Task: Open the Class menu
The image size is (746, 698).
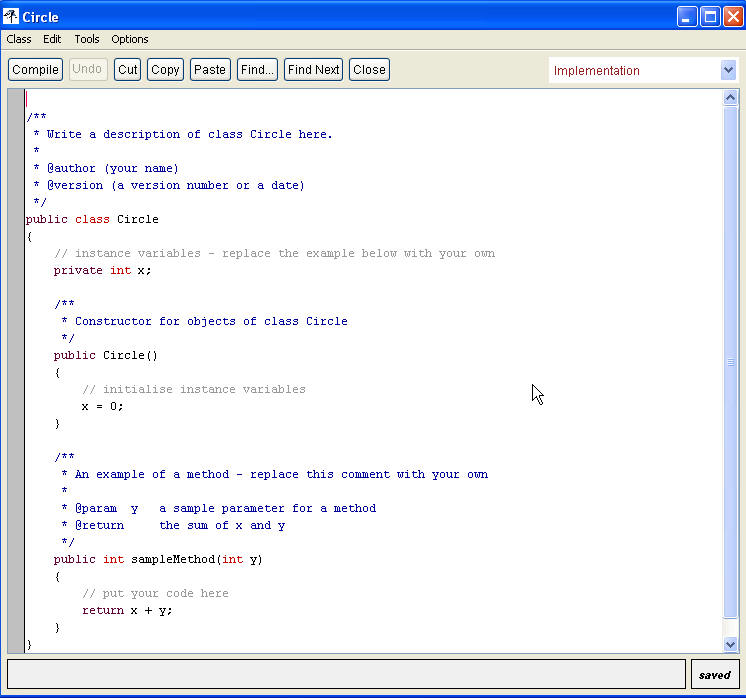Action: pyautogui.click(x=19, y=39)
